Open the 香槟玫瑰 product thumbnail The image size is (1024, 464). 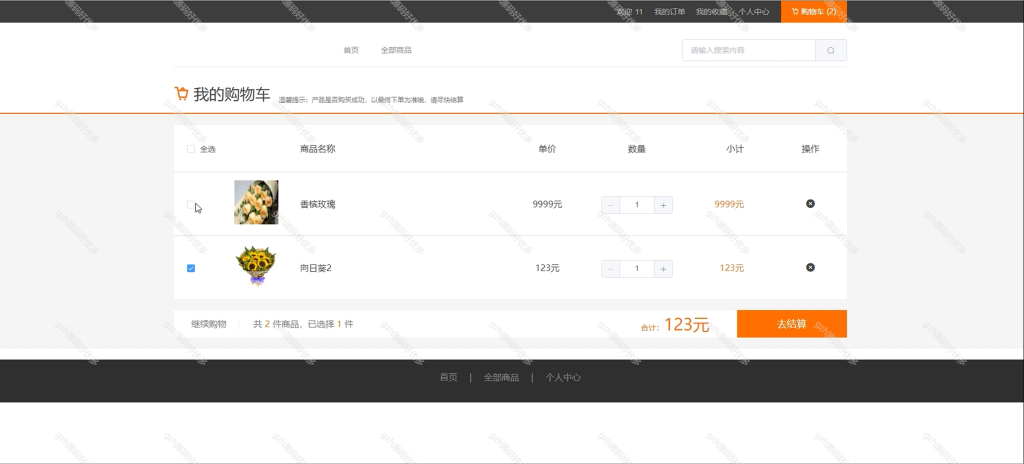click(256, 202)
